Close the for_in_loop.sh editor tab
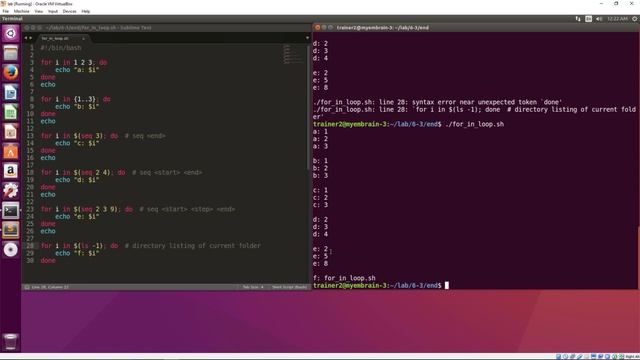Image resolution: width=640 pixels, height=360 pixels. pyautogui.click(x=83, y=38)
